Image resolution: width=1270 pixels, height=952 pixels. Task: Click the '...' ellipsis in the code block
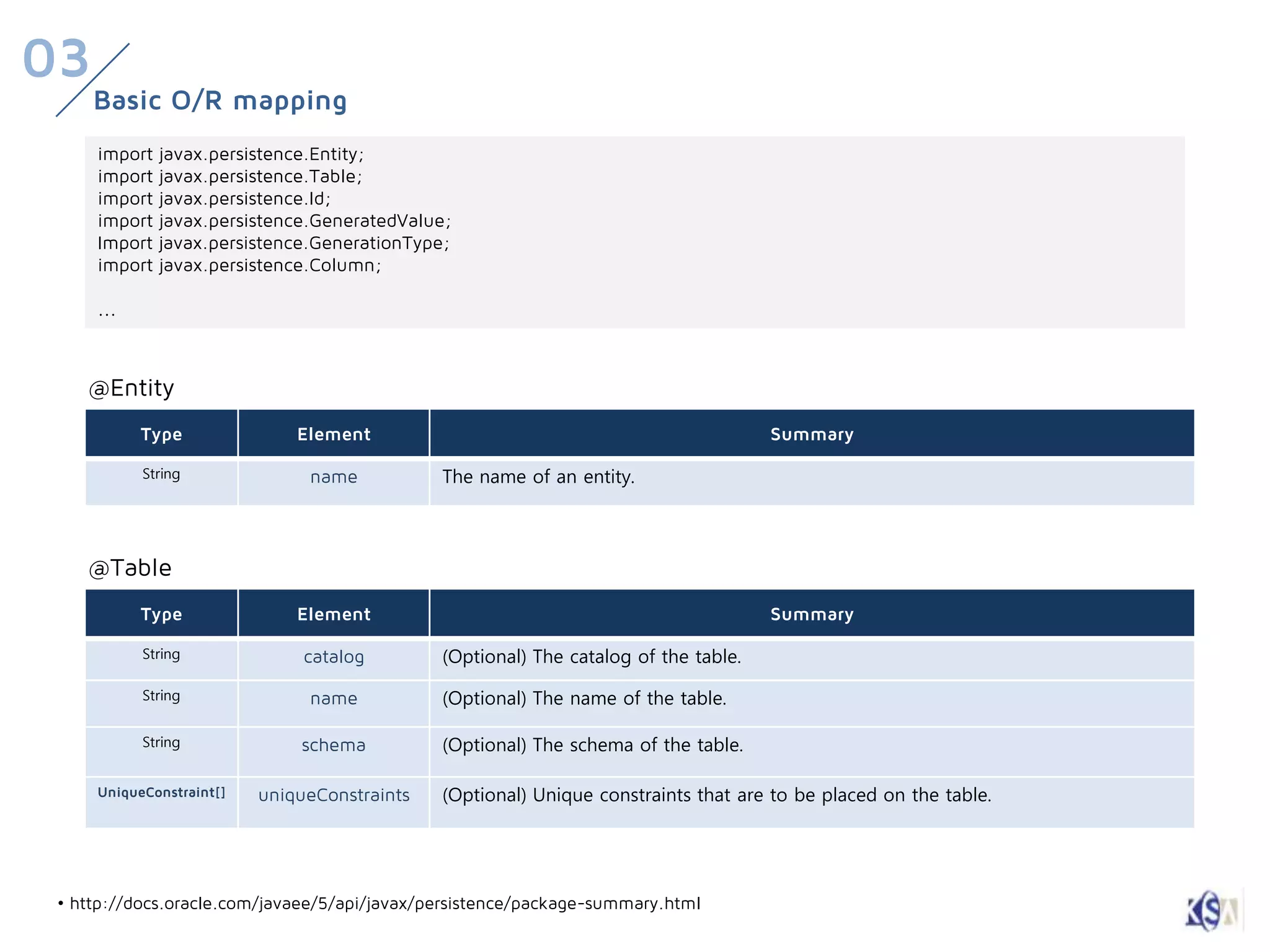(x=107, y=314)
